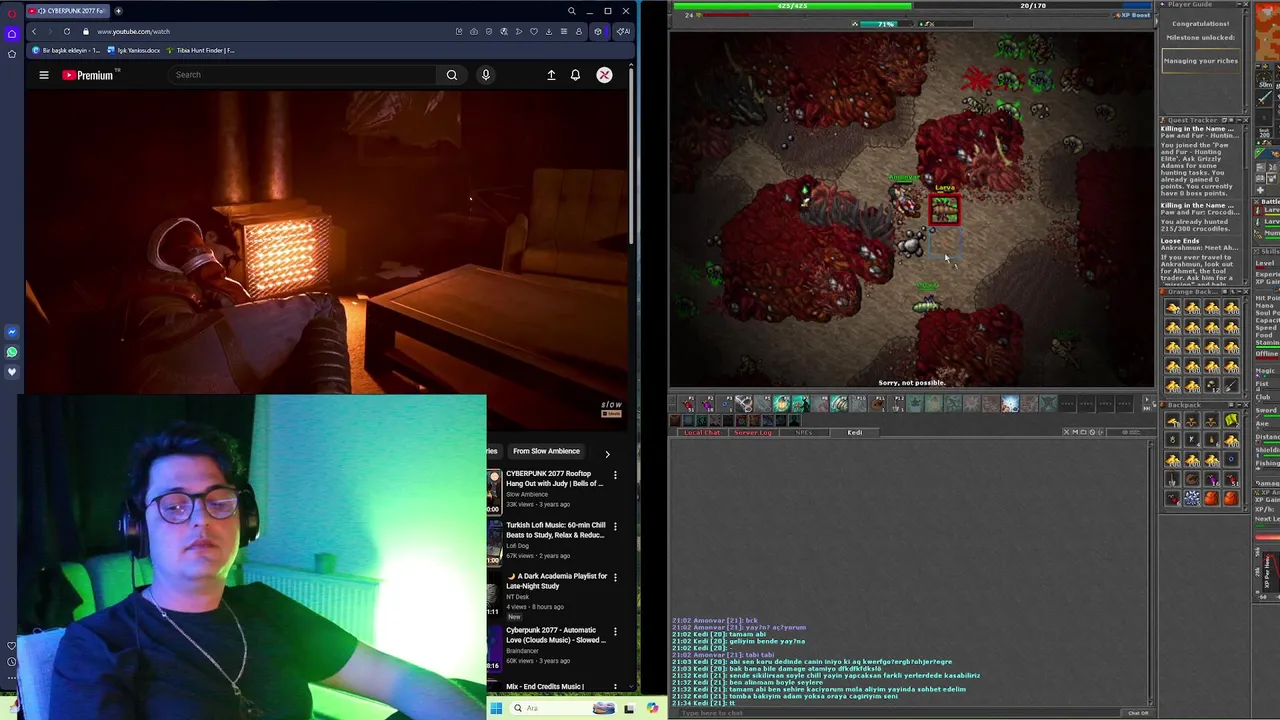Click the green health bar in game
Image resolution: width=1280 pixels, height=720 pixels.
coord(792,6)
